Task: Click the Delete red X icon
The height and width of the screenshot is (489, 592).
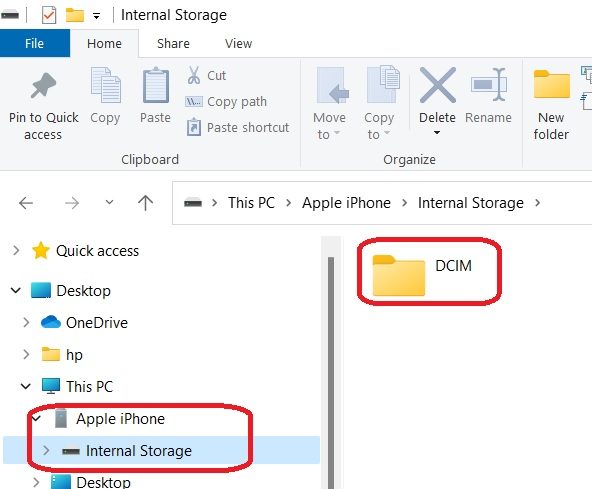Action: point(438,85)
